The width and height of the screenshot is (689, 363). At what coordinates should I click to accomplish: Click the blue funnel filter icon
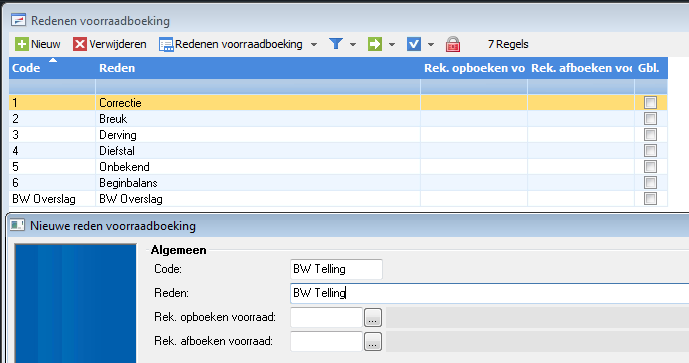pyautogui.click(x=336, y=44)
